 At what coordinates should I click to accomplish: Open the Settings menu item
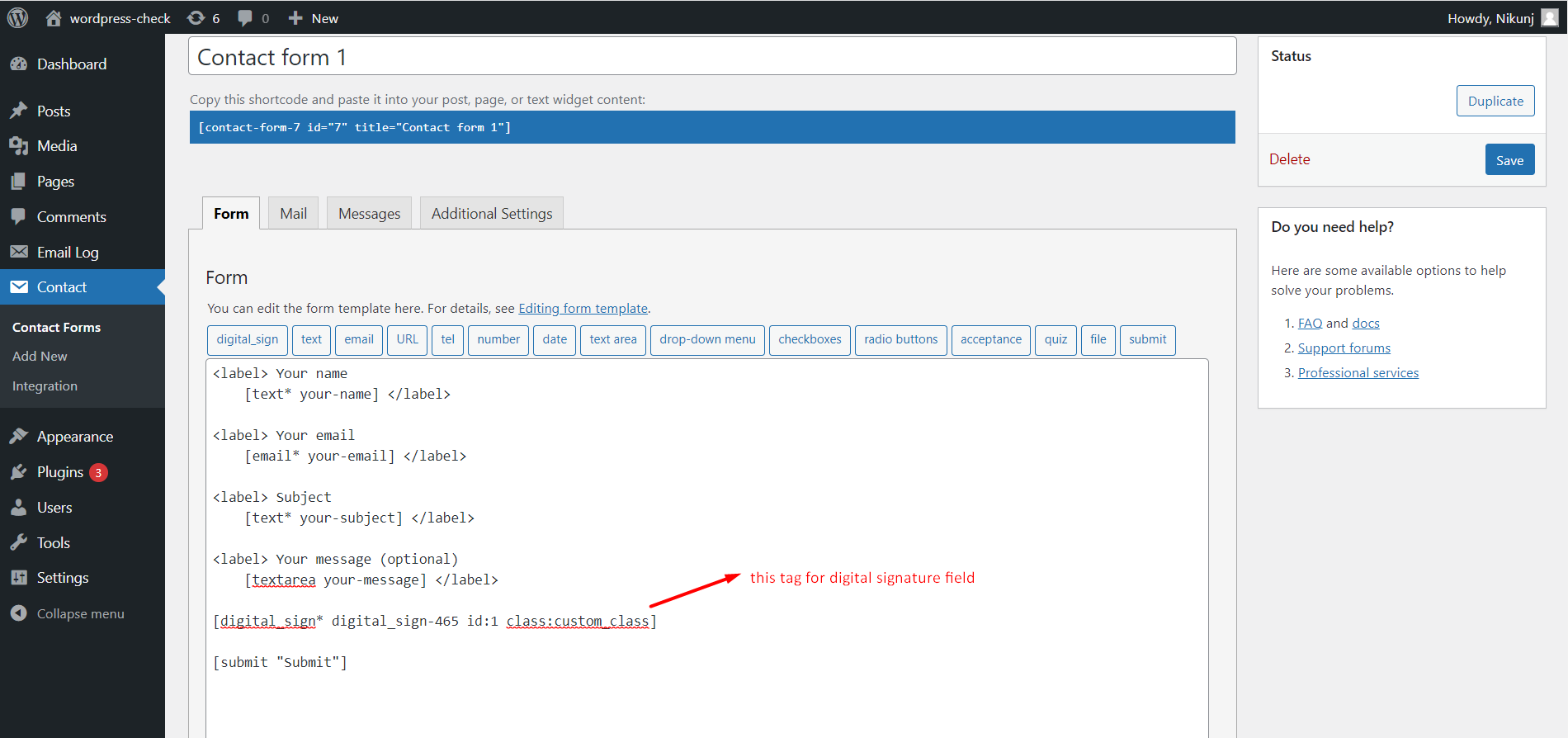[83, 578]
